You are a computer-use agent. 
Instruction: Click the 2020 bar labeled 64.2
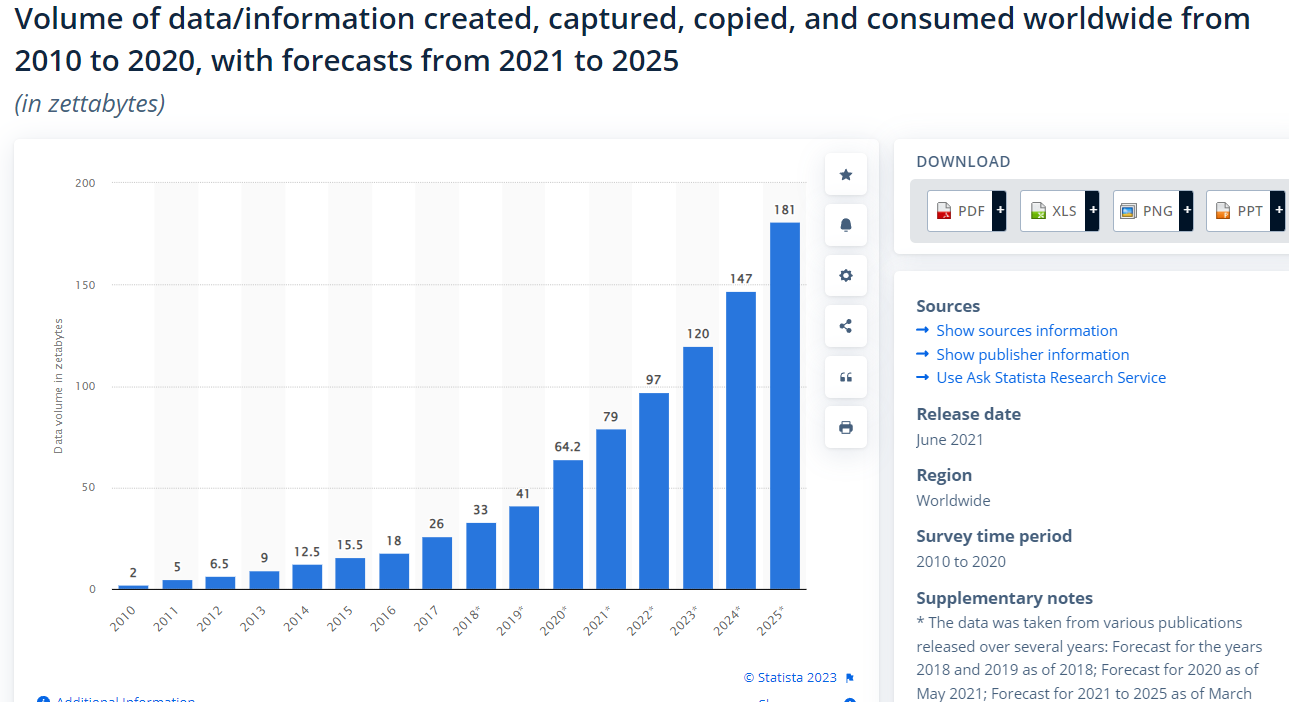568,524
